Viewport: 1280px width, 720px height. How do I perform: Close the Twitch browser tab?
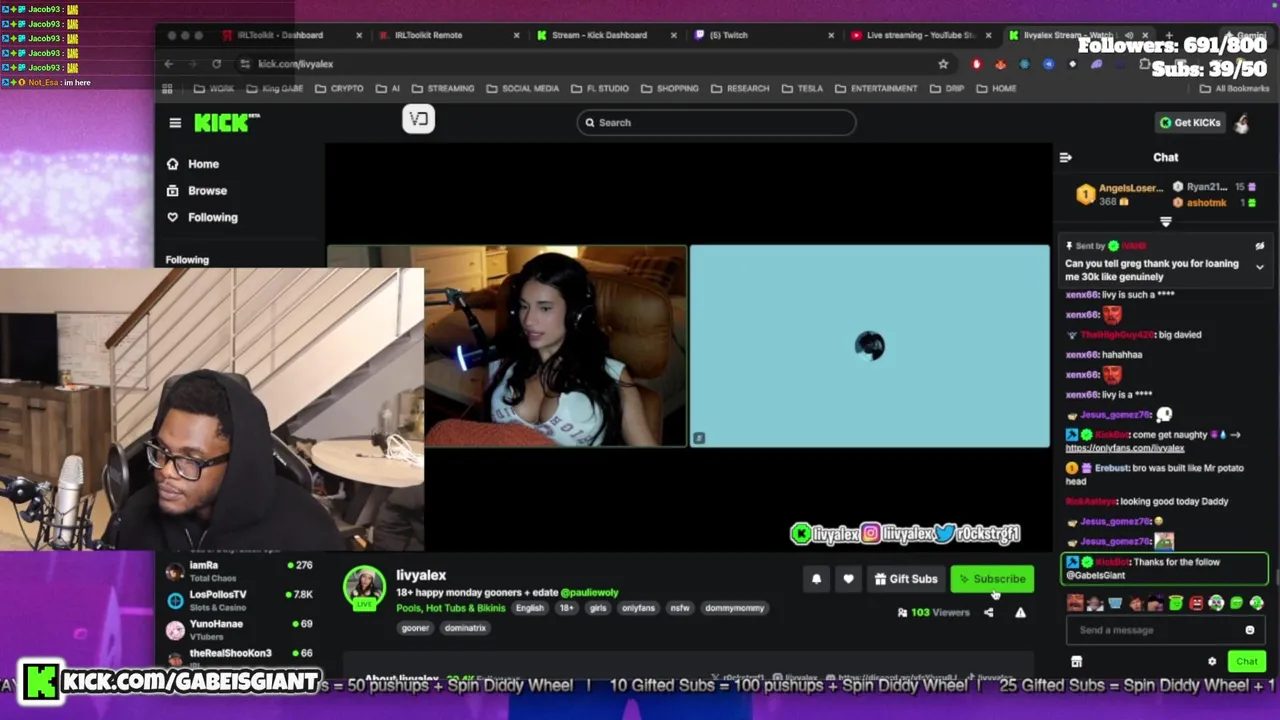pos(831,35)
